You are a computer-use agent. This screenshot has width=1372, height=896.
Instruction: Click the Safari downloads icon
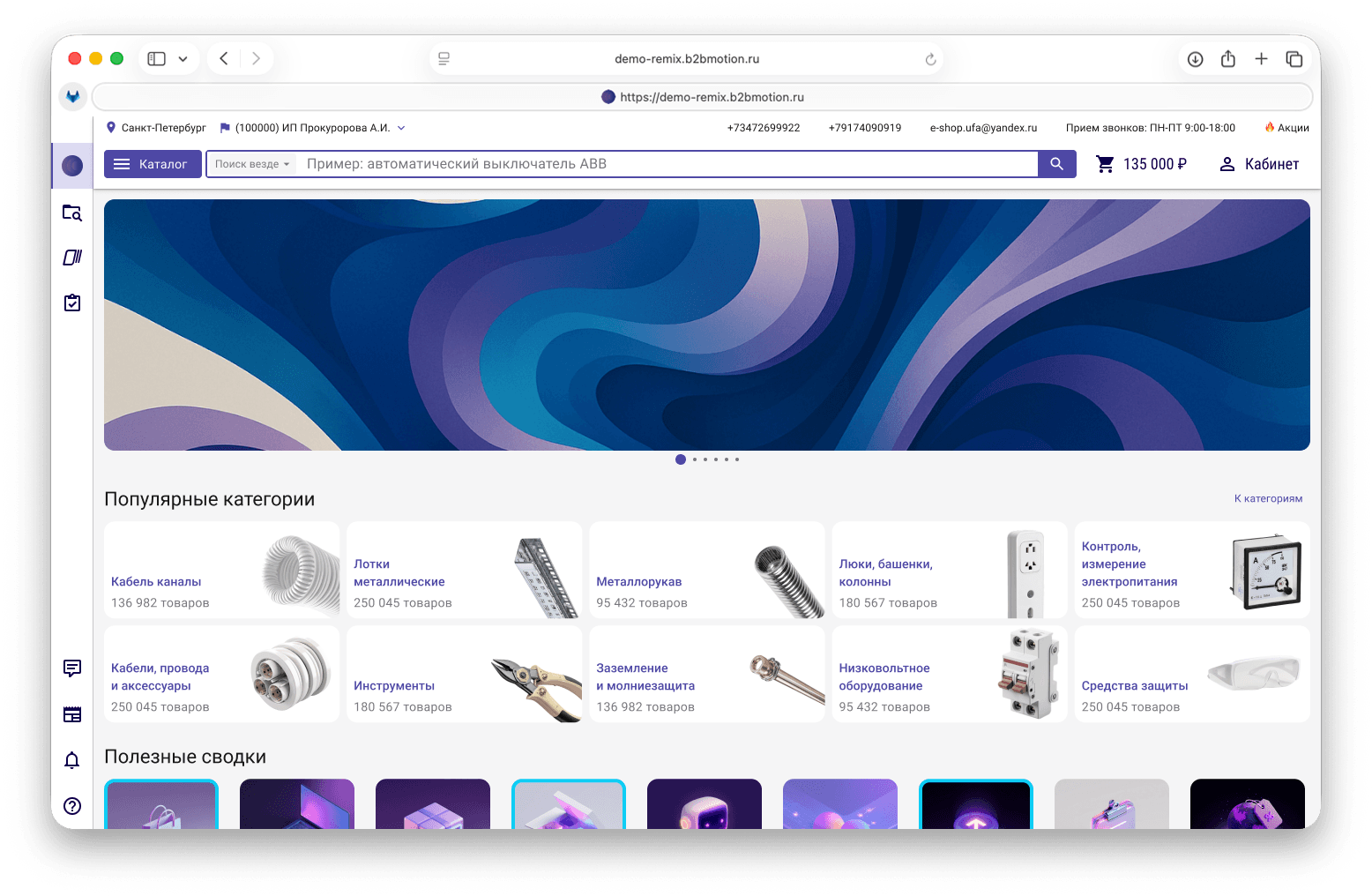1195,59
